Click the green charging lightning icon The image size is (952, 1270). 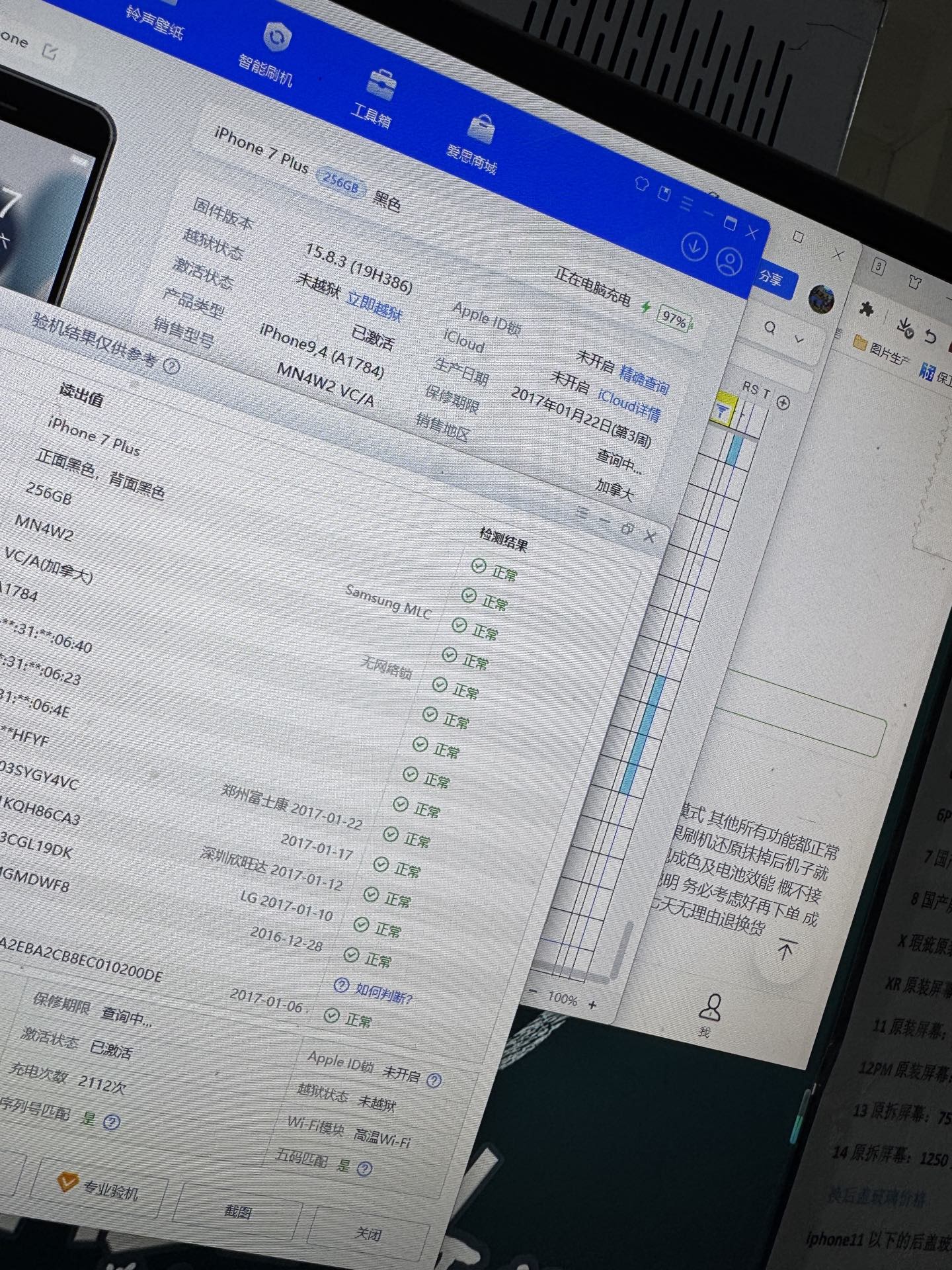[x=646, y=307]
